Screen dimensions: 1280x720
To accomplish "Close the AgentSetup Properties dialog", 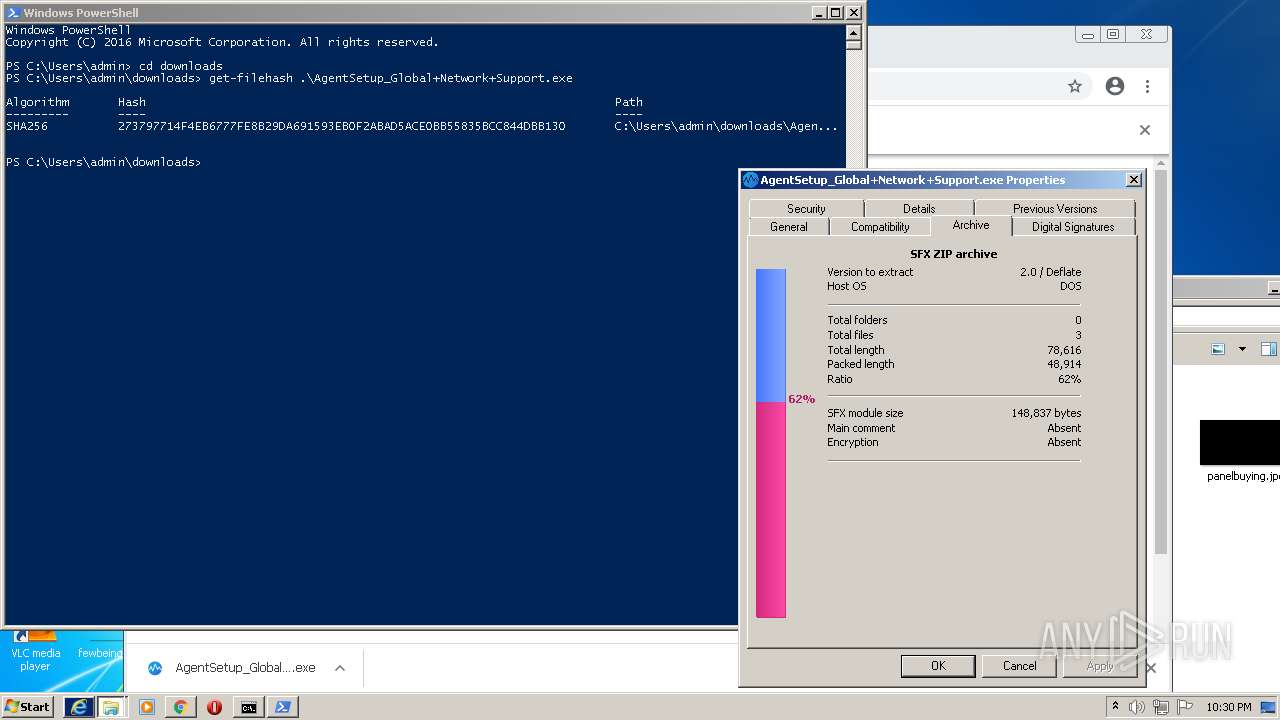I will click(1133, 180).
